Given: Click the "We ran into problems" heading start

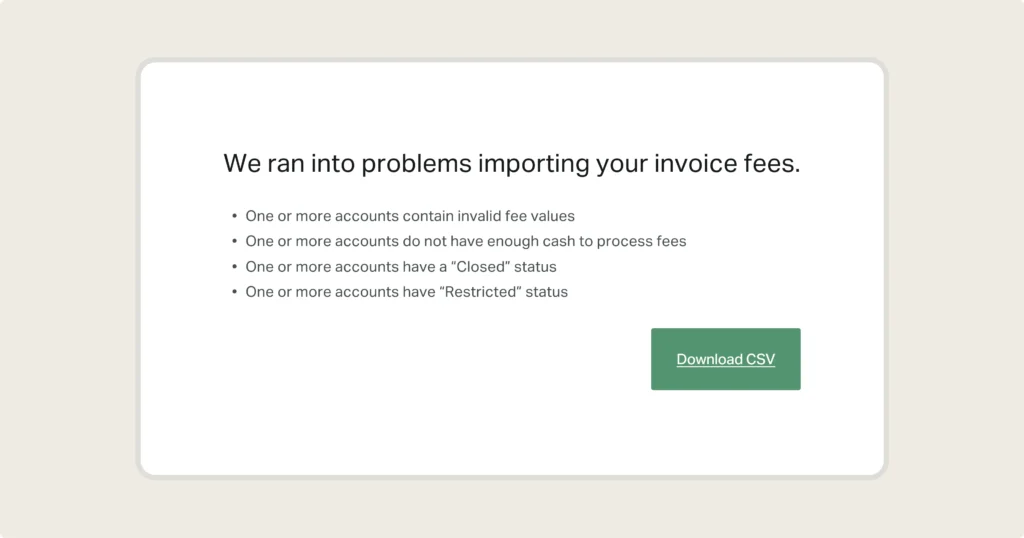Looking at the screenshot, I should coord(240,164).
